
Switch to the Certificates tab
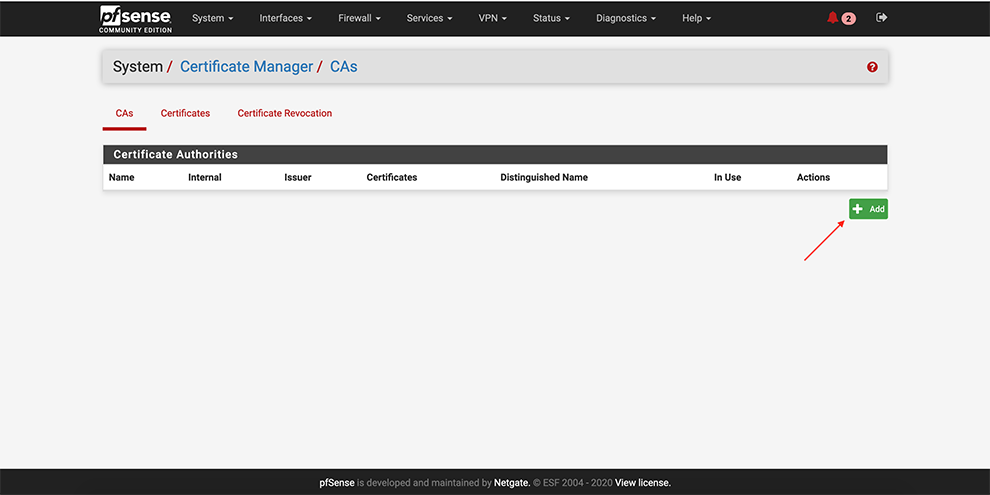click(x=185, y=113)
